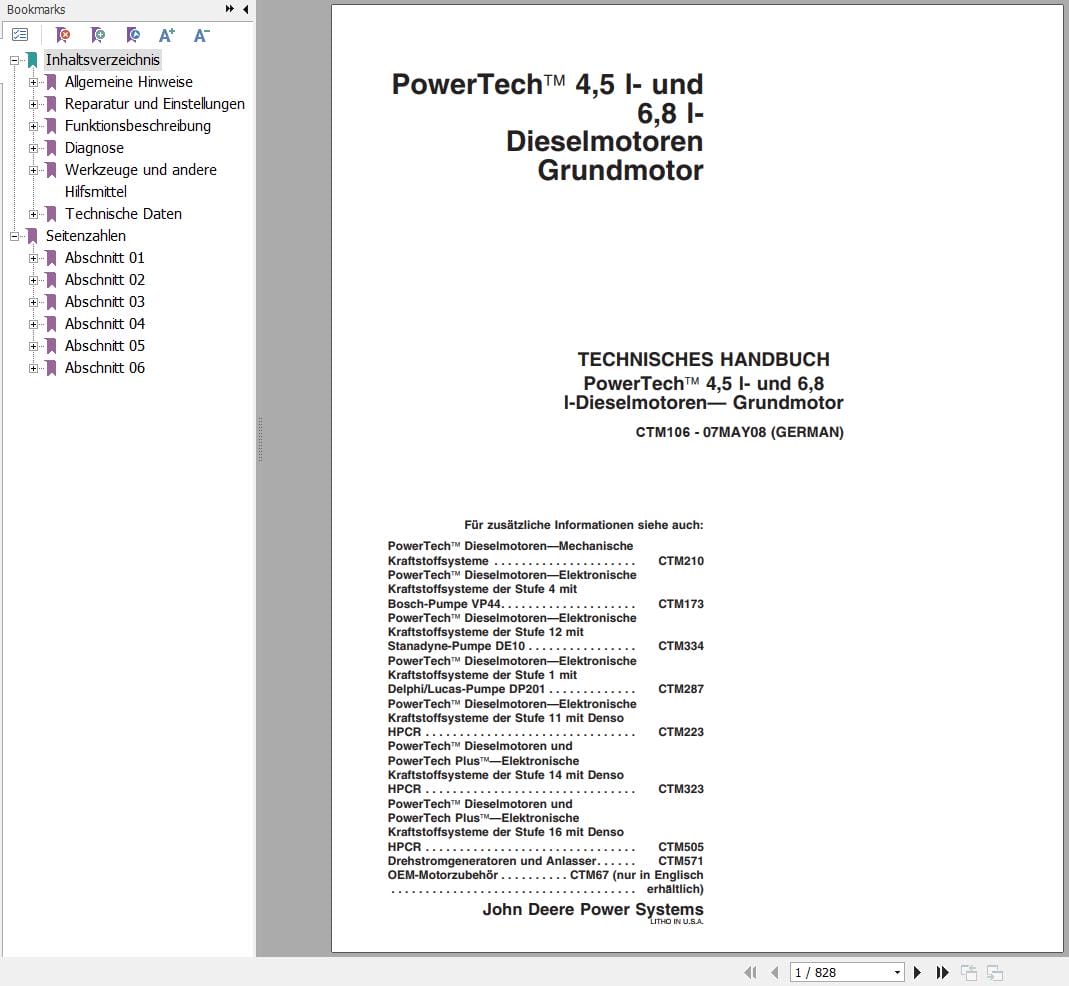Expand Allgemeine Hinweise bookmark node
Screen dimensions: 1069x986
(33, 83)
